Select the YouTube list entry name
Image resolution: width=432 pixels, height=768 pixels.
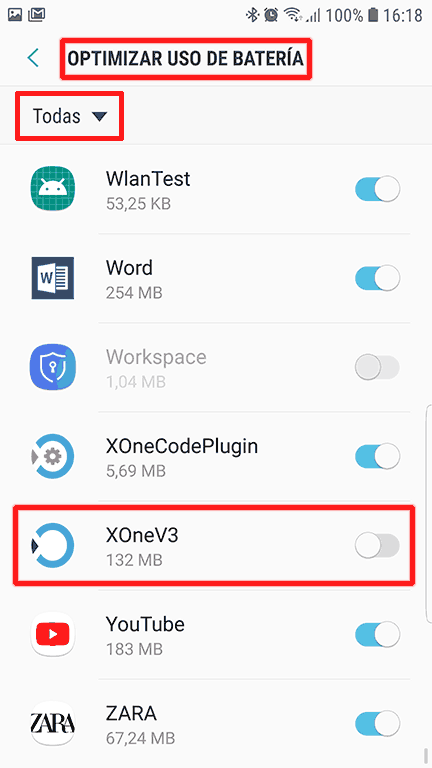point(145,624)
